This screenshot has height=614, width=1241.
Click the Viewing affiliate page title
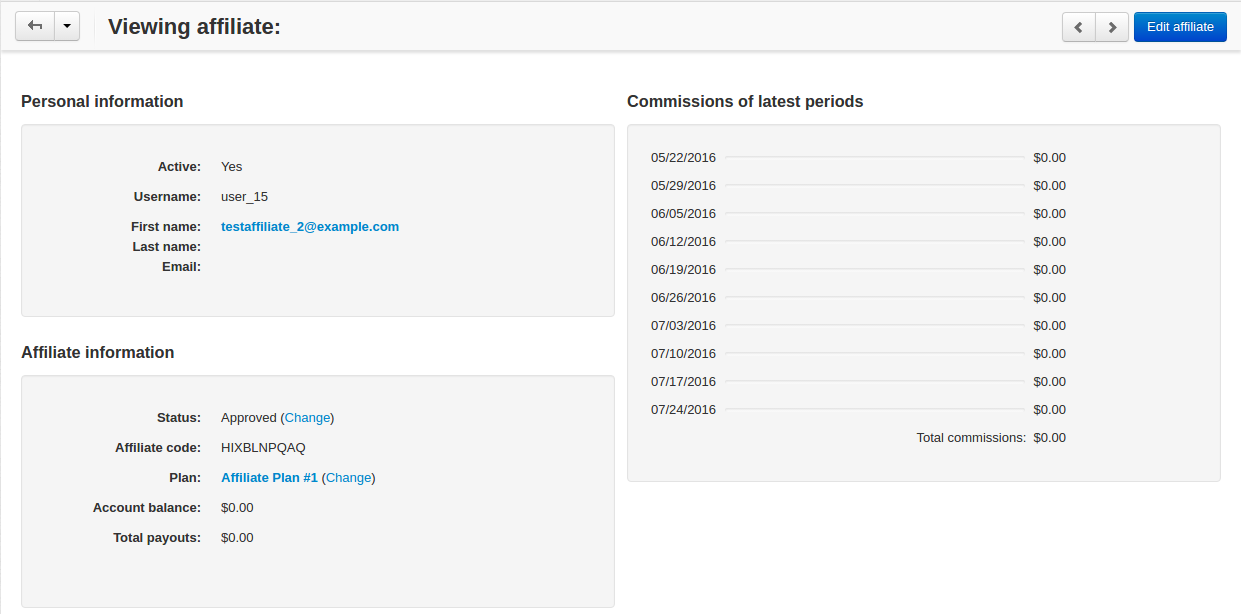pos(194,27)
